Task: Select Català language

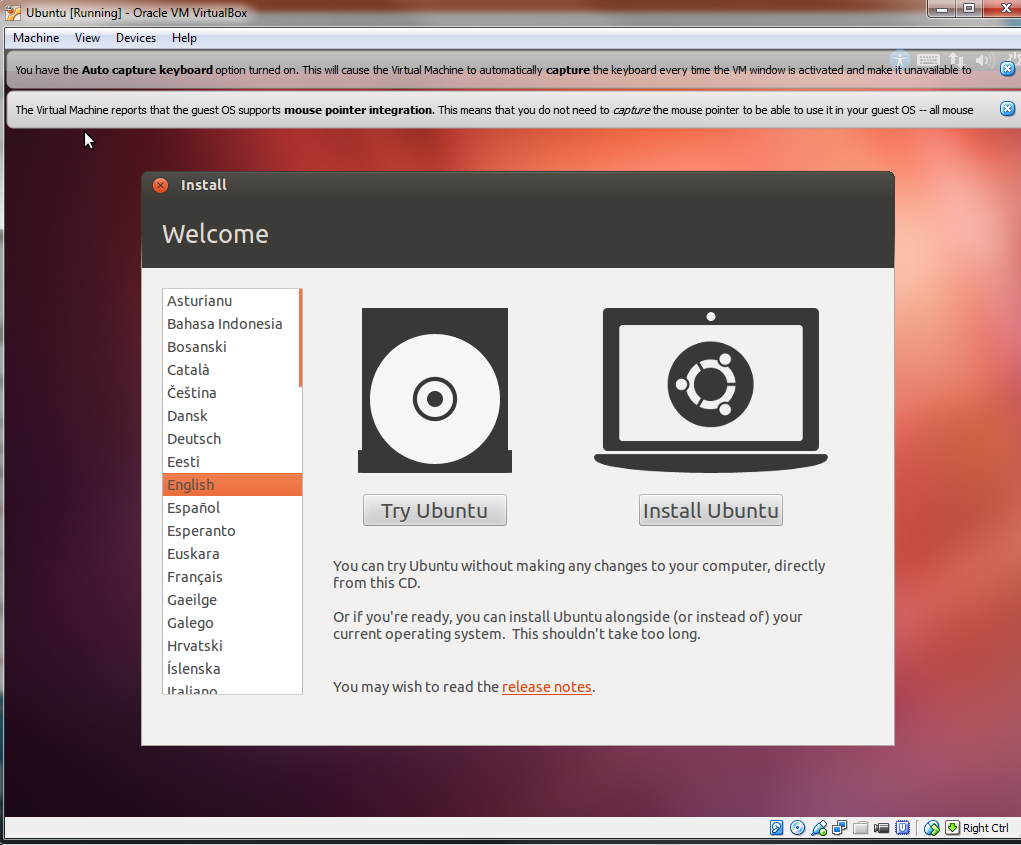Action: (231, 370)
